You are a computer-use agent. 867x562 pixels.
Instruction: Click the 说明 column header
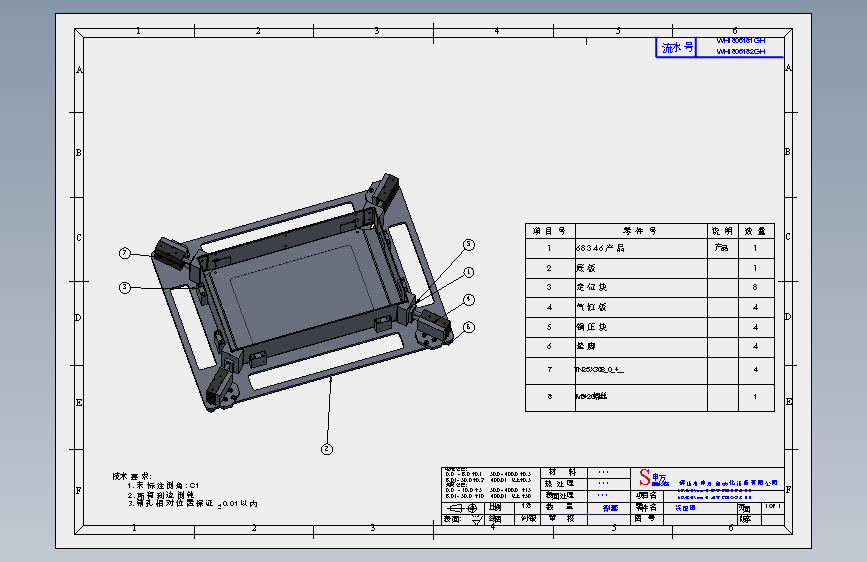click(x=722, y=231)
